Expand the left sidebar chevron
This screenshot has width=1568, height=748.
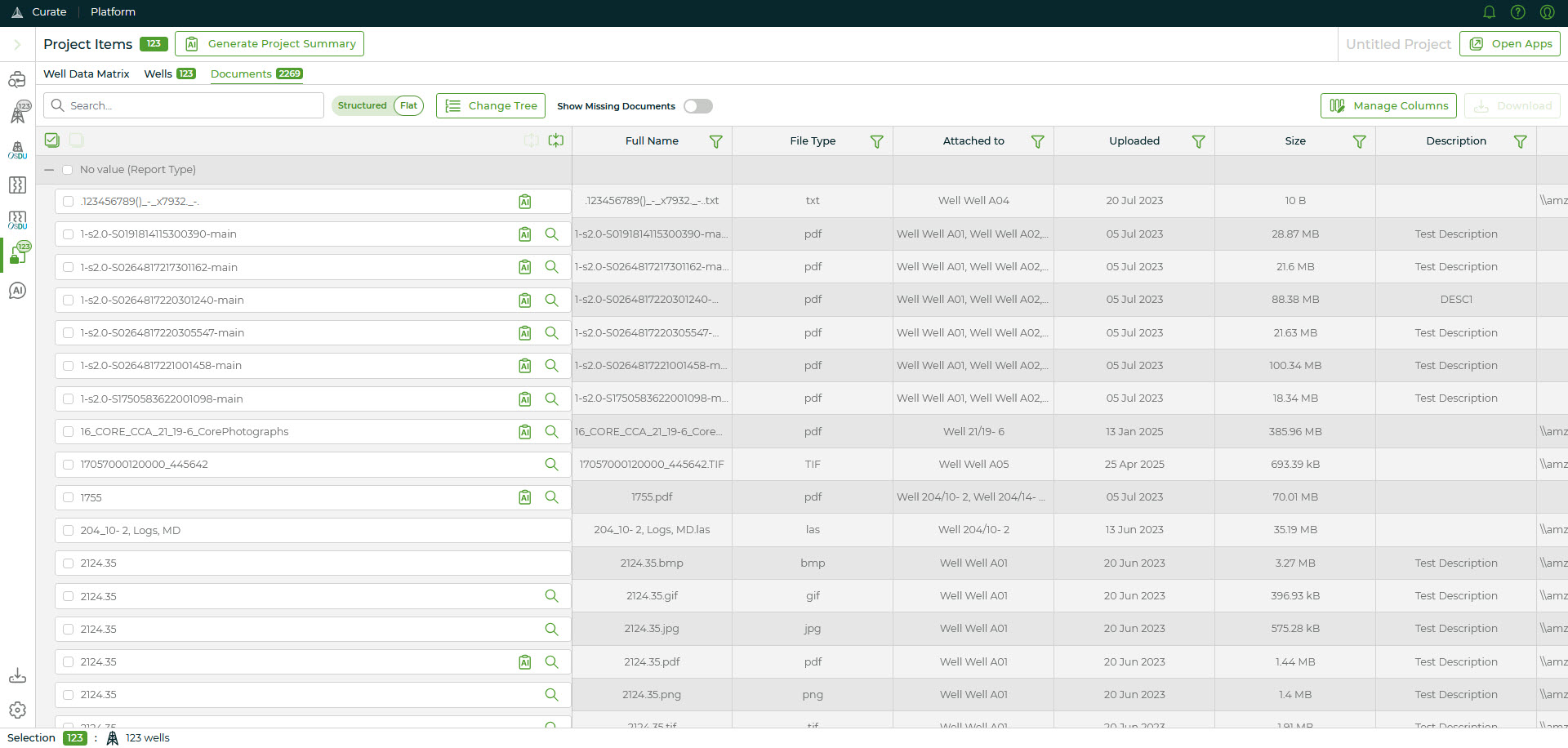(x=17, y=45)
